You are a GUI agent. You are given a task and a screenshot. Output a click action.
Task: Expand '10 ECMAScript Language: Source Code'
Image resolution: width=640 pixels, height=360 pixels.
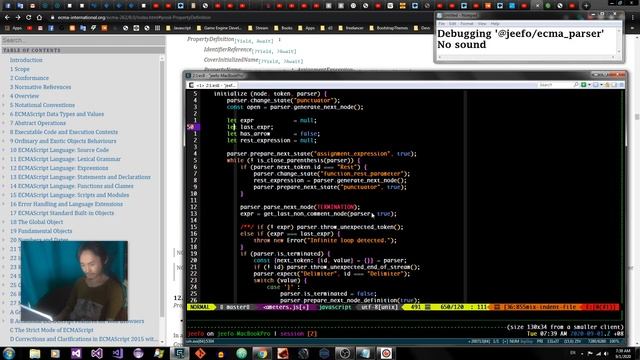tap(4, 150)
